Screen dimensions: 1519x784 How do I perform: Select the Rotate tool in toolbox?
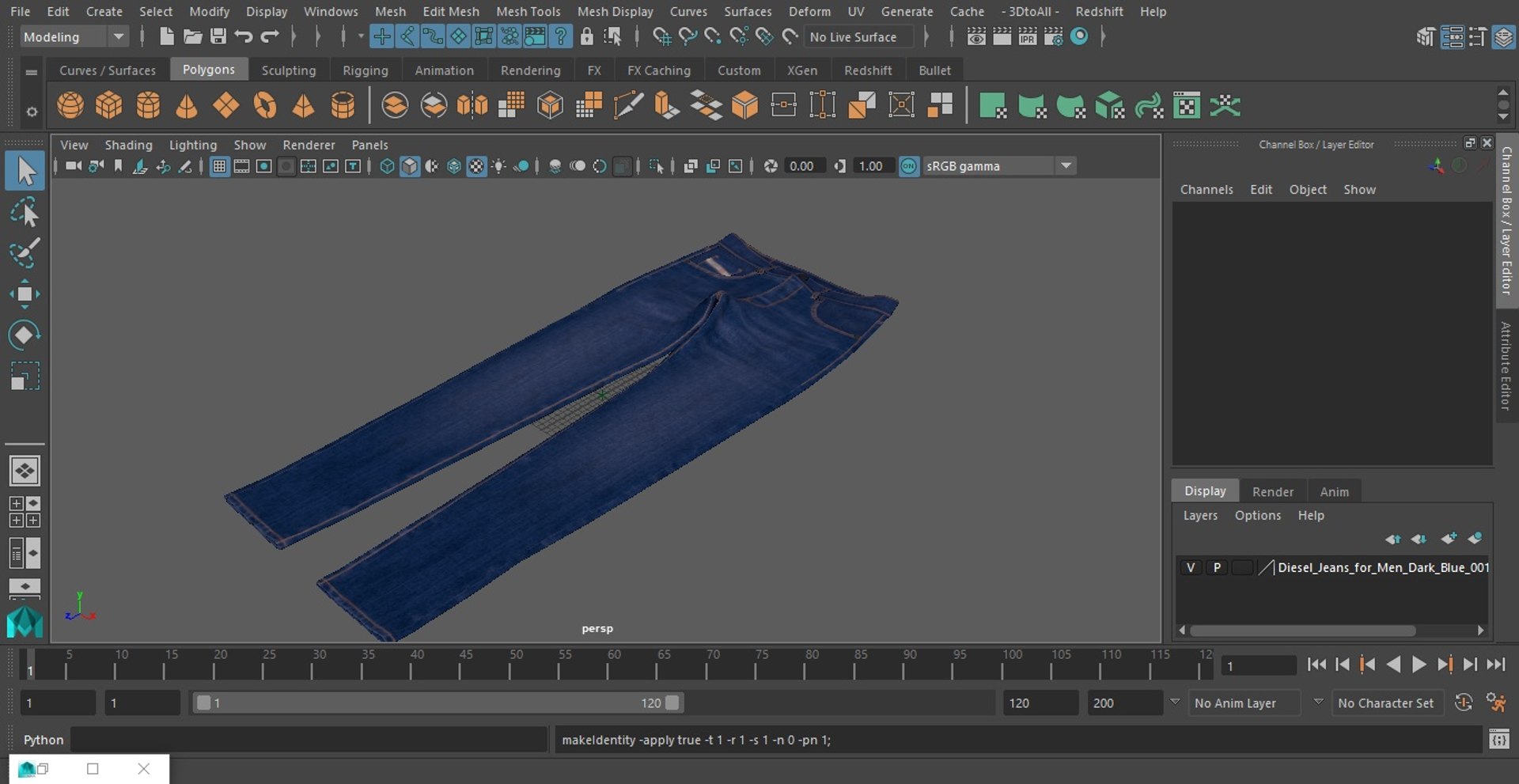tap(25, 335)
